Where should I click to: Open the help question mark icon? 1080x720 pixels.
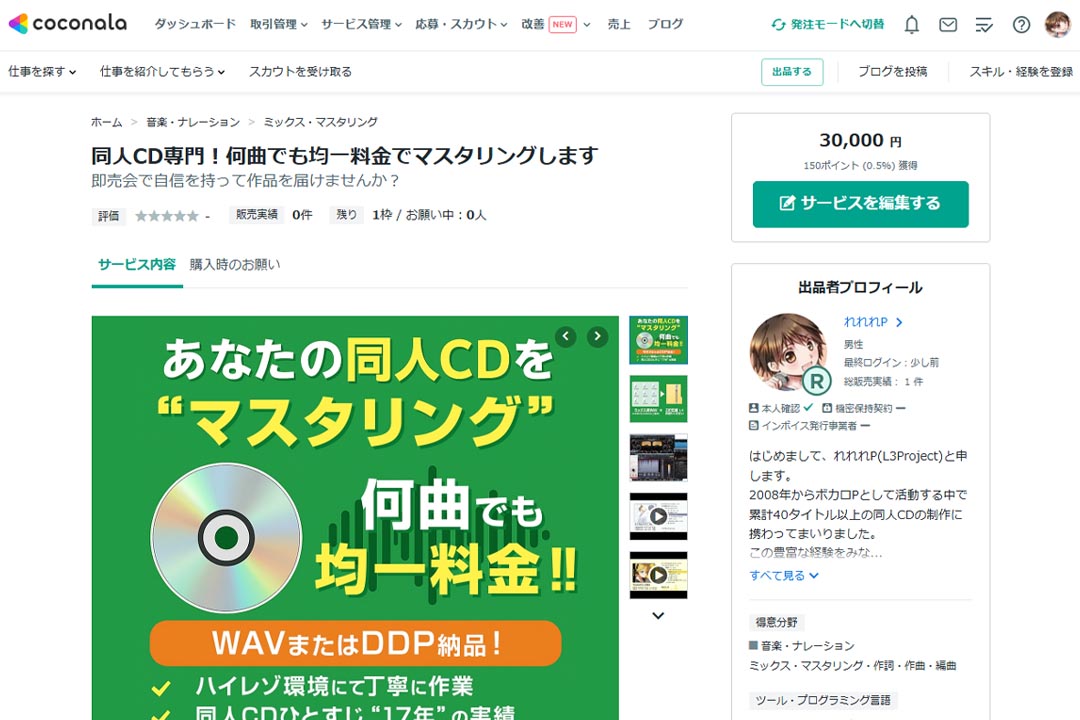pos(1021,25)
